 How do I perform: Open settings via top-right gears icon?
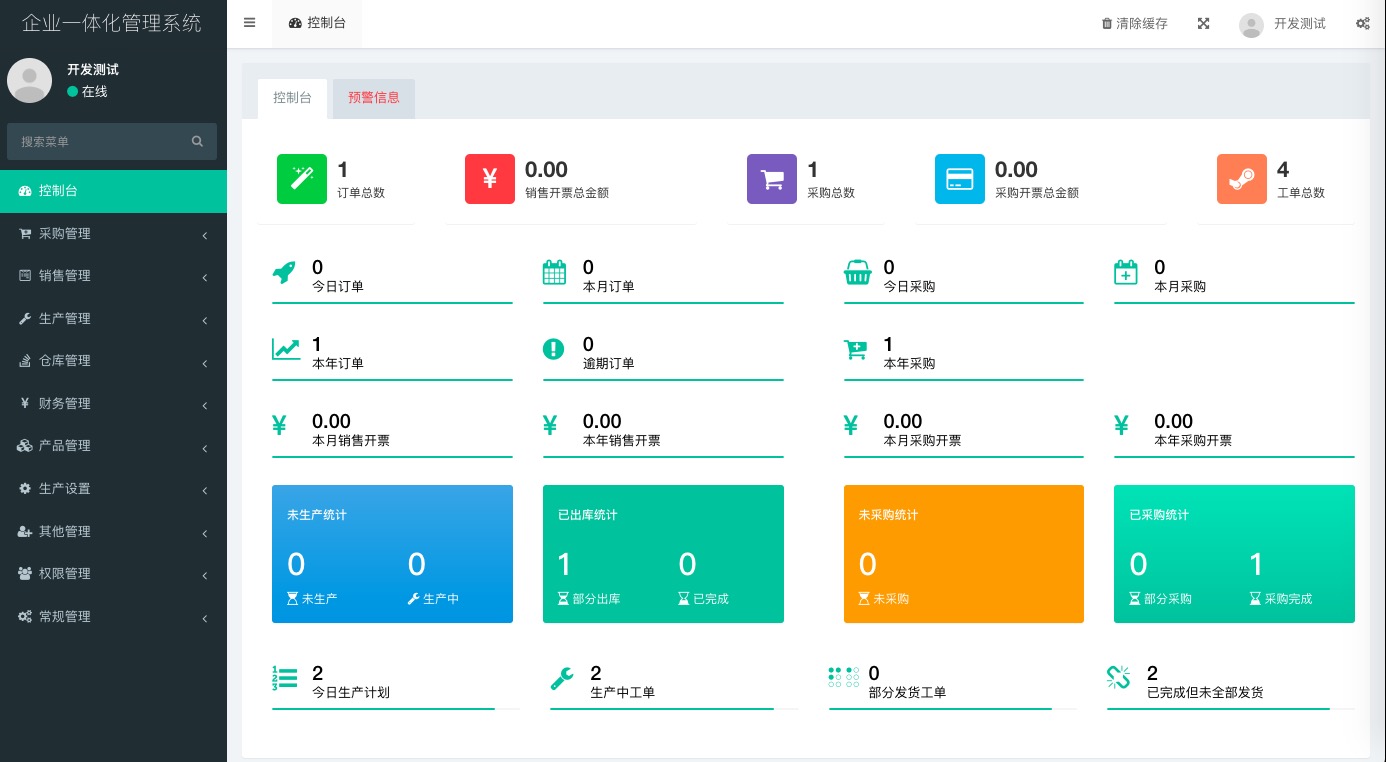[1362, 24]
